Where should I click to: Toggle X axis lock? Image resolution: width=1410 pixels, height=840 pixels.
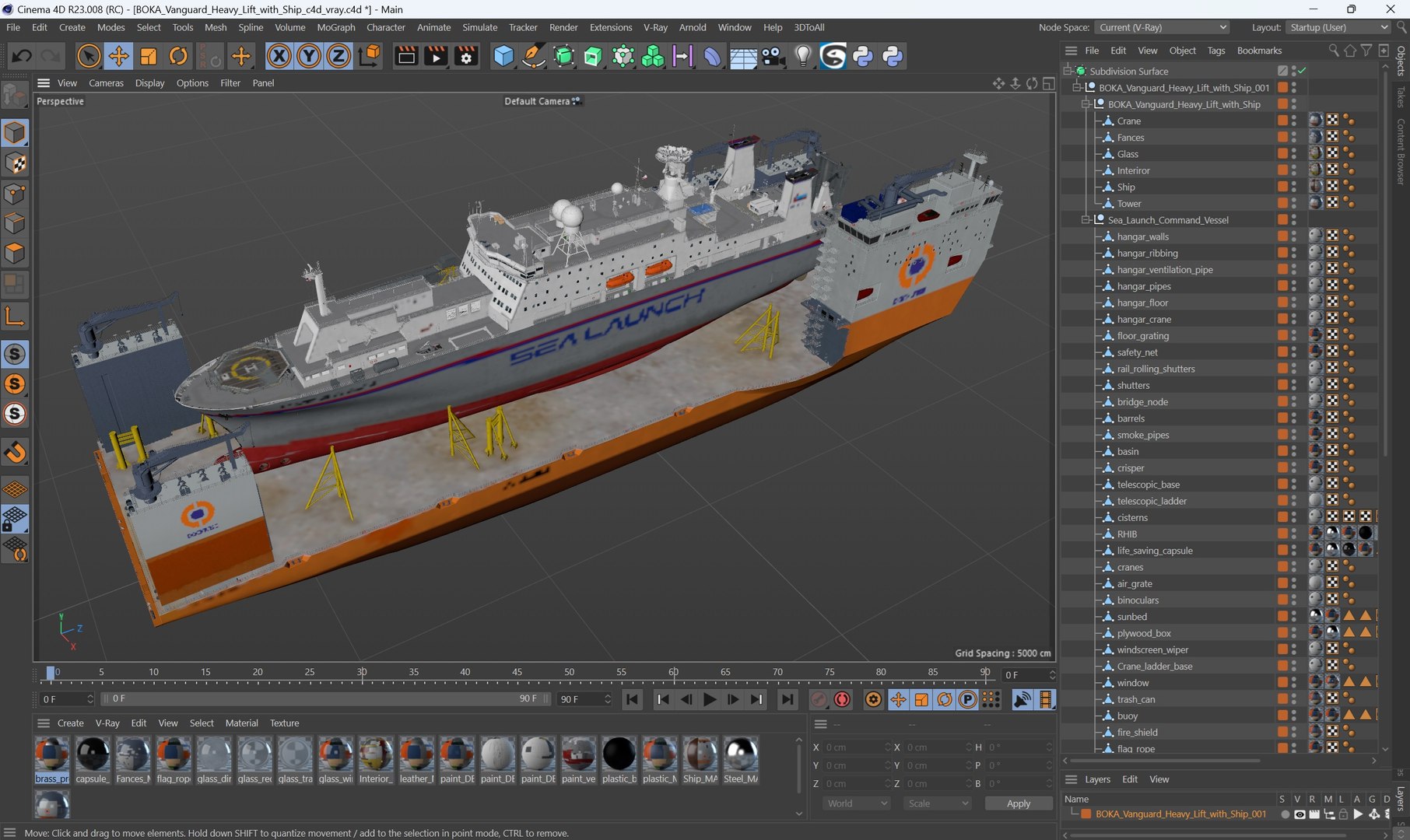(279, 56)
